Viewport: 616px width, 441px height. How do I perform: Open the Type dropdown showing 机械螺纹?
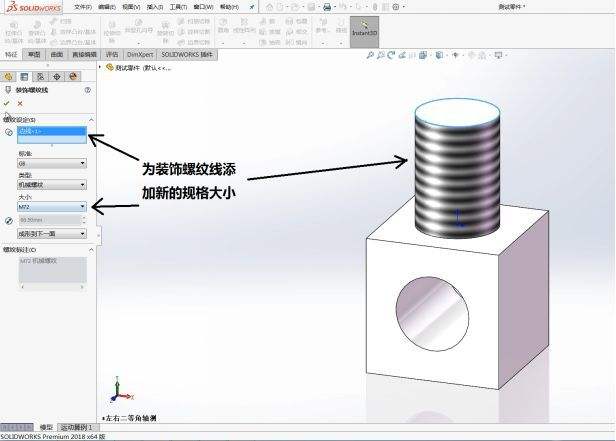tap(52, 185)
